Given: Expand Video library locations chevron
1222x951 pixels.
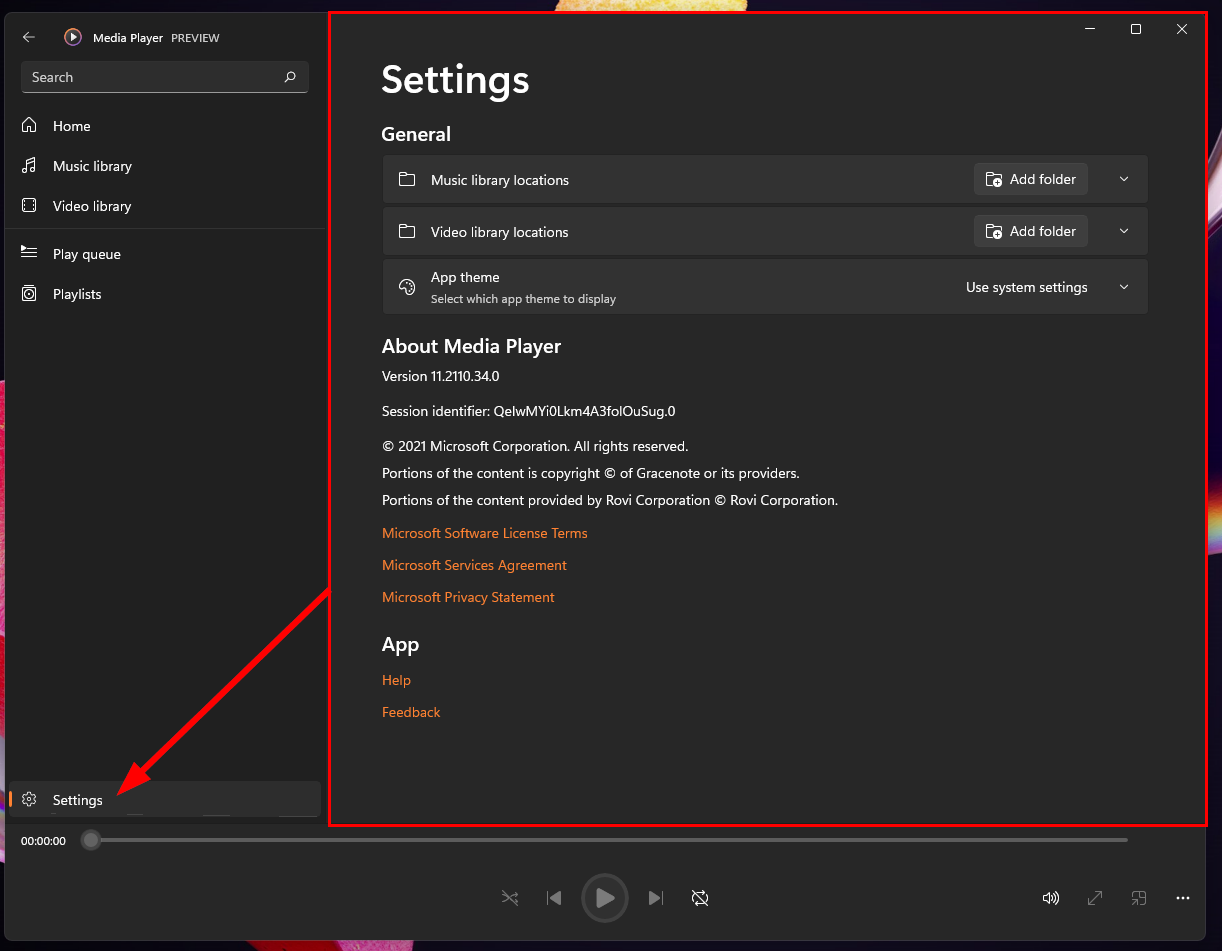Looking at the screenshot, I should (x=1124, y=231).
